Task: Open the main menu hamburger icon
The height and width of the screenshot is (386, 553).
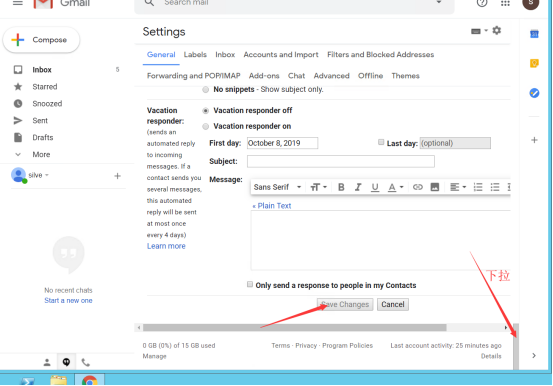Action: (18, 3)
